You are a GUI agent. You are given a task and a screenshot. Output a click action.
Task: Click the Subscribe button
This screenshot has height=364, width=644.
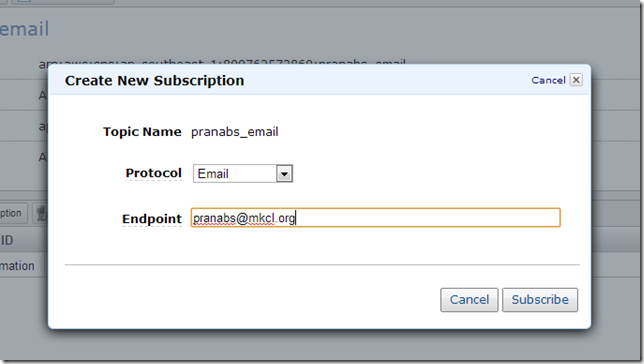pos(540,300)
